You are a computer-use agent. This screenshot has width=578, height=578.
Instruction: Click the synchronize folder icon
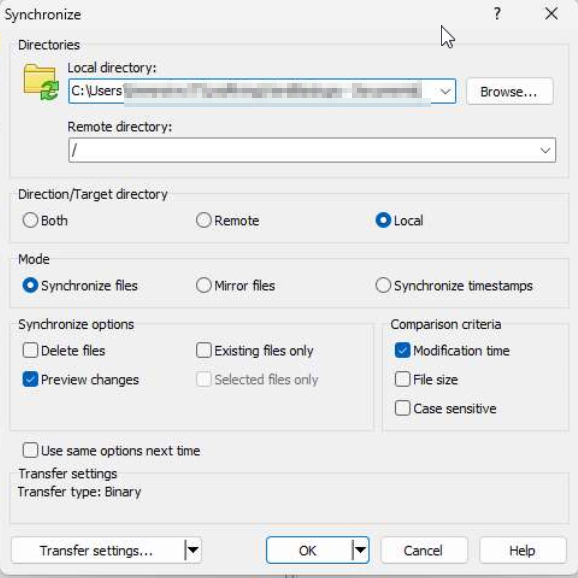point(41,82)
